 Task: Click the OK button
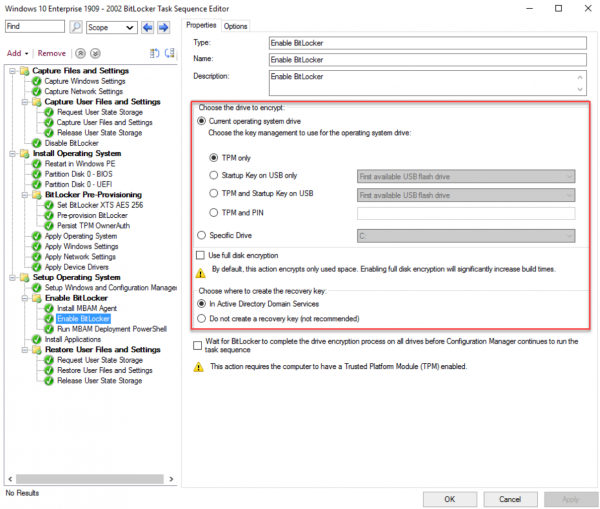(450, 499)
